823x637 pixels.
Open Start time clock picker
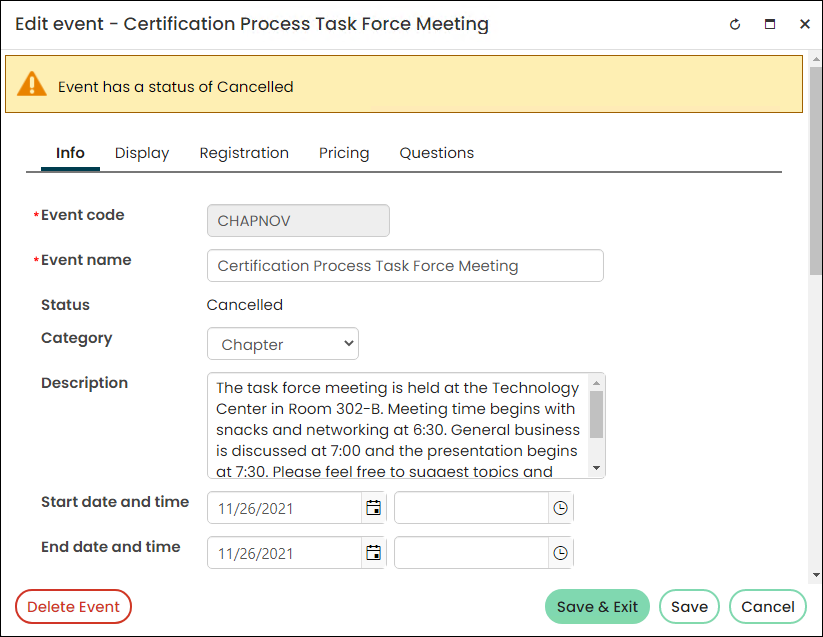tap(561, 508)
